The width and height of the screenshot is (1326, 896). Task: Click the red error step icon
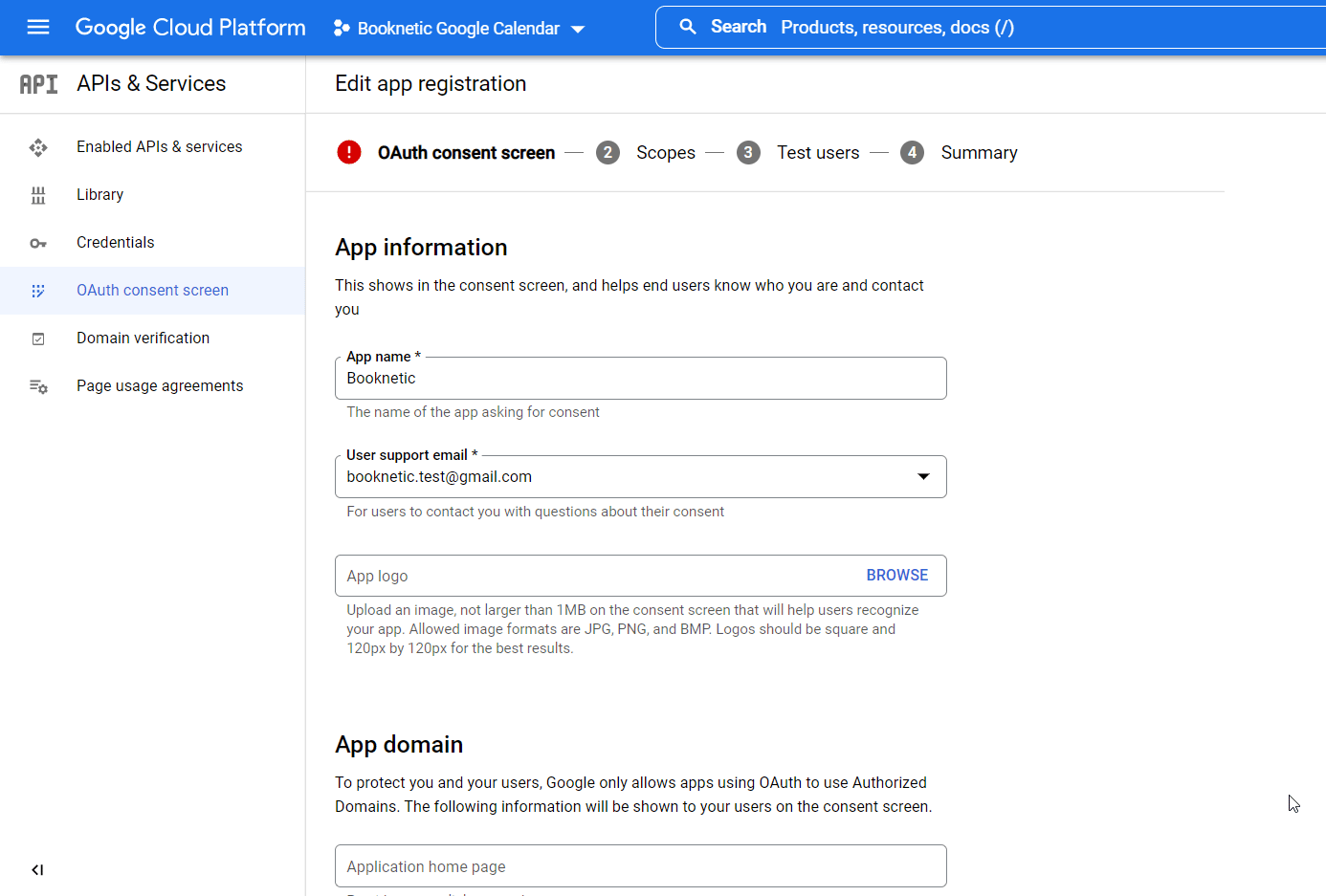349,152
